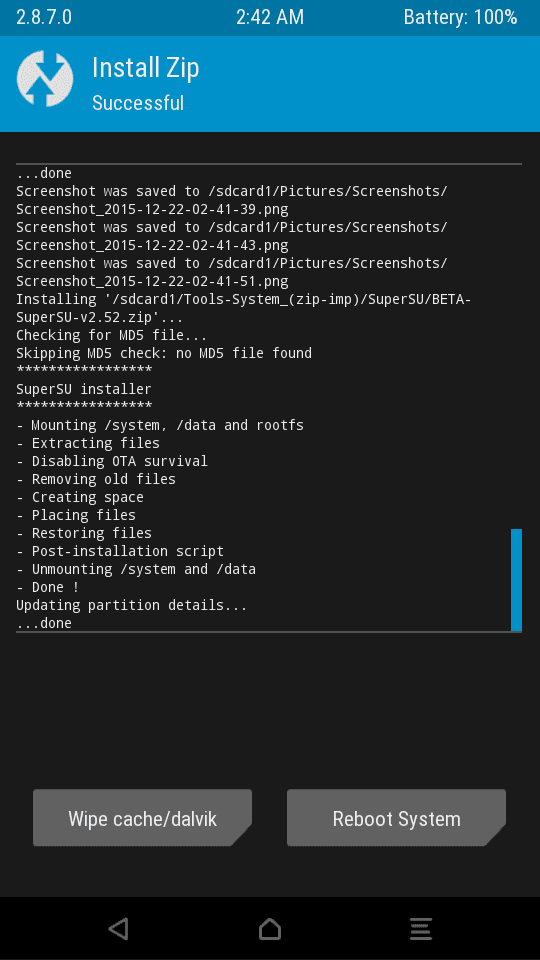Click the Battery: 100% indicator
Screen dimensions: 540x960
click(x=460, y=17)
